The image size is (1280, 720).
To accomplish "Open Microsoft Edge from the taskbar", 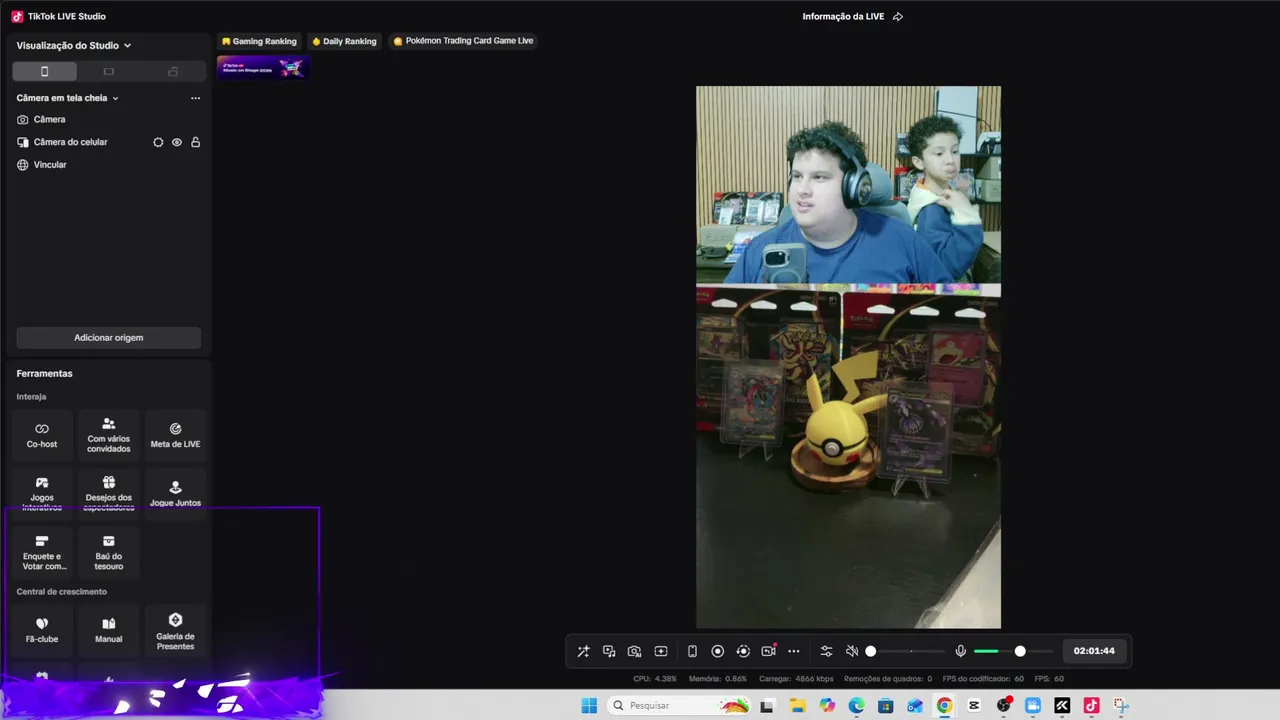I will pos(856,705).
